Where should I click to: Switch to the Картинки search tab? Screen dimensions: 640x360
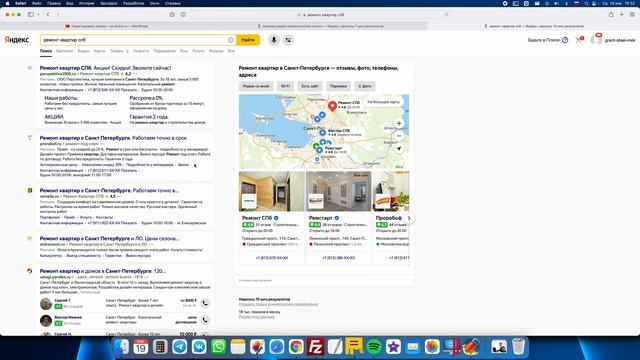(x=64, y=51)
